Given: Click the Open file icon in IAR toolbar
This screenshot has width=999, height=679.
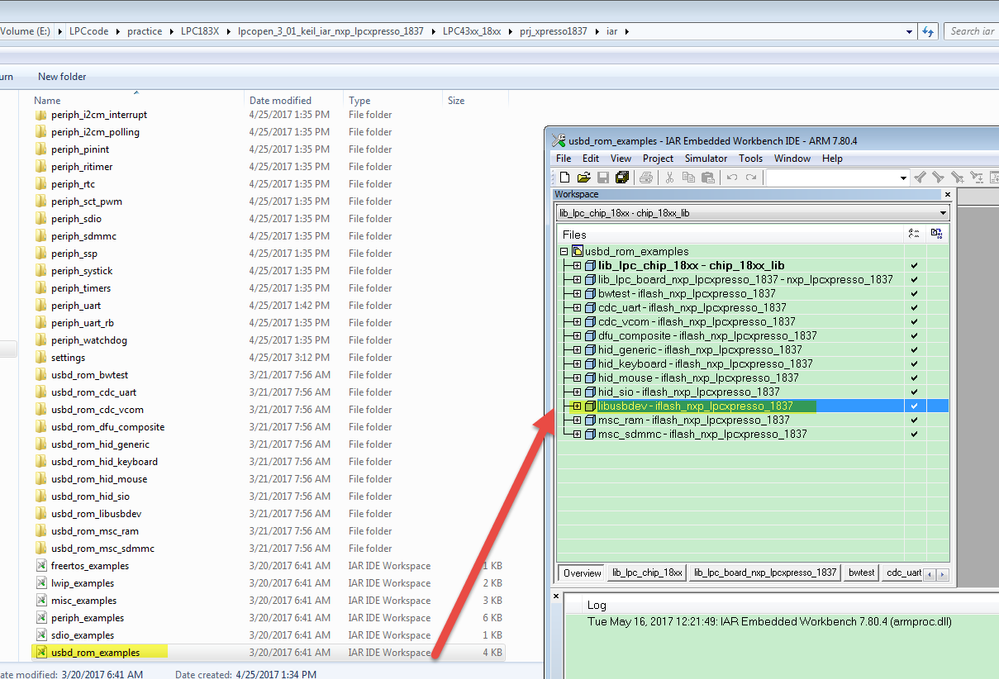Looking at the screenshot, I should (584, 178).
